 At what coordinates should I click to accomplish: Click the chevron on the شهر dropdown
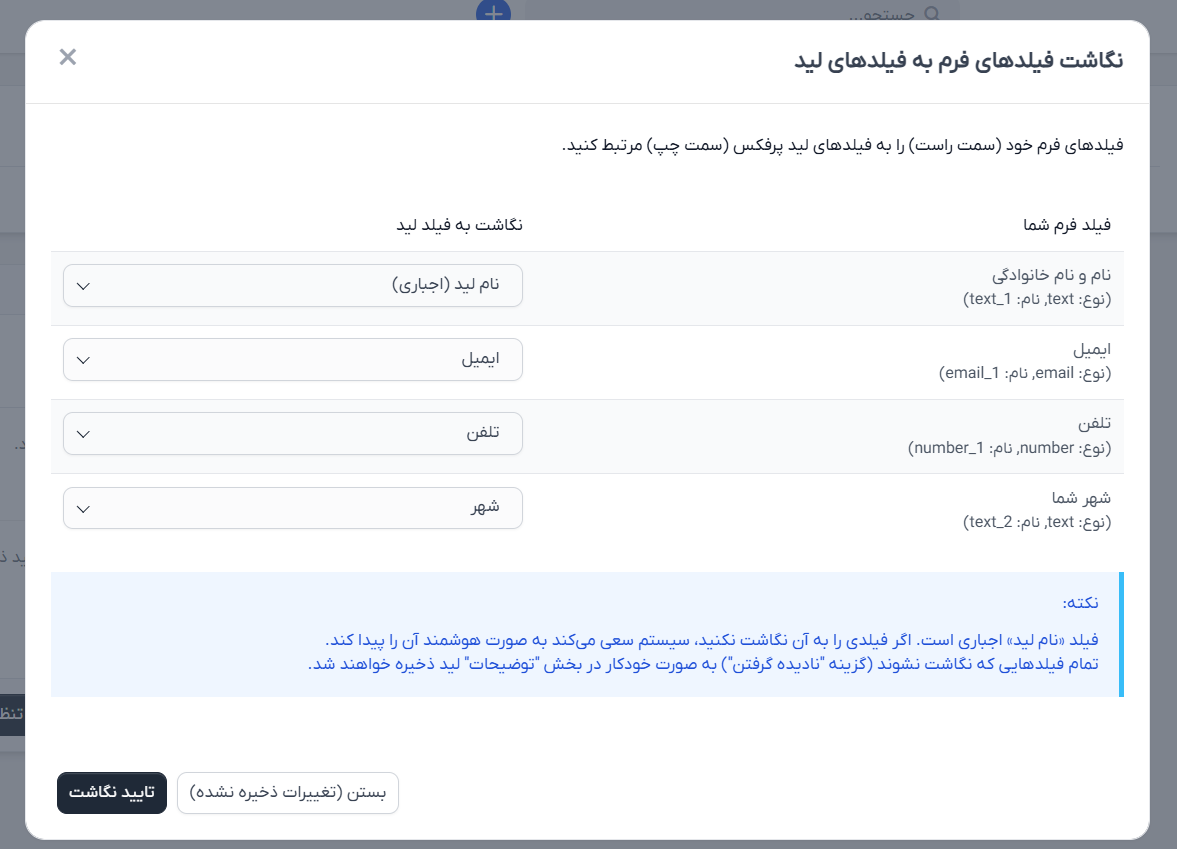(84, 508)
